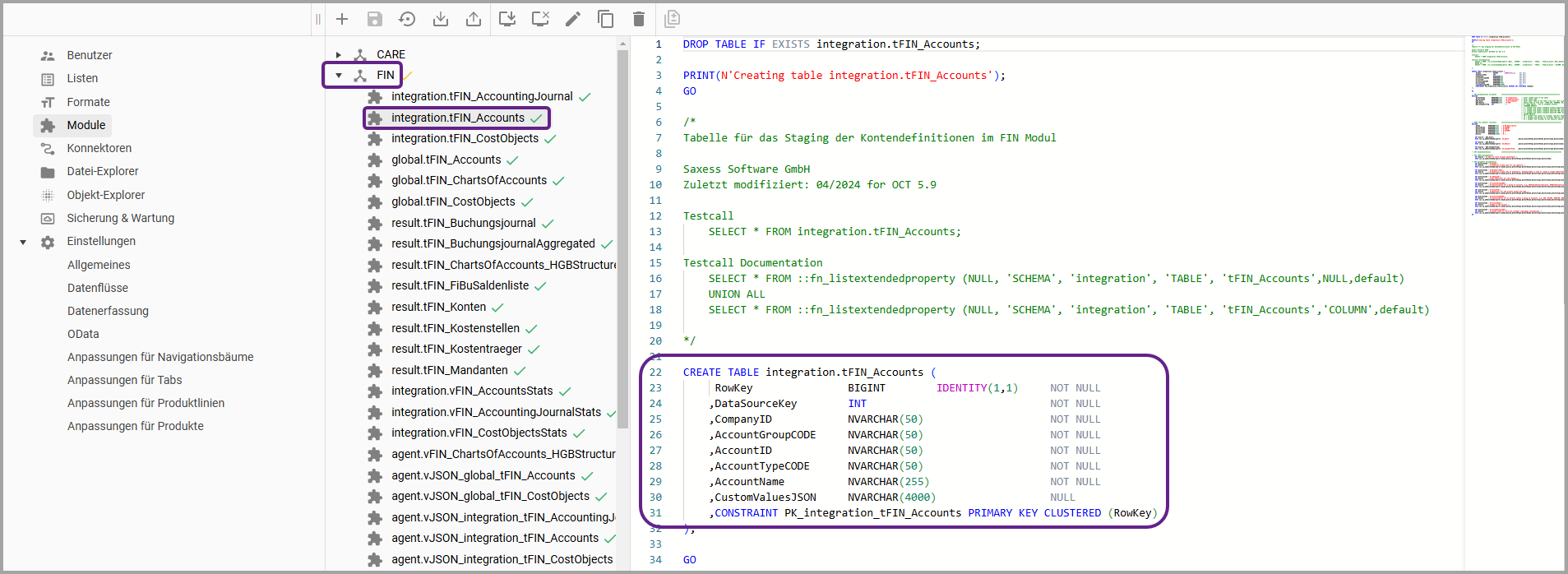Click the uninstall monitor icon with X
The width and height of the screenshot is (1568, 574).
pyautogui.click(x=540, y=19)
